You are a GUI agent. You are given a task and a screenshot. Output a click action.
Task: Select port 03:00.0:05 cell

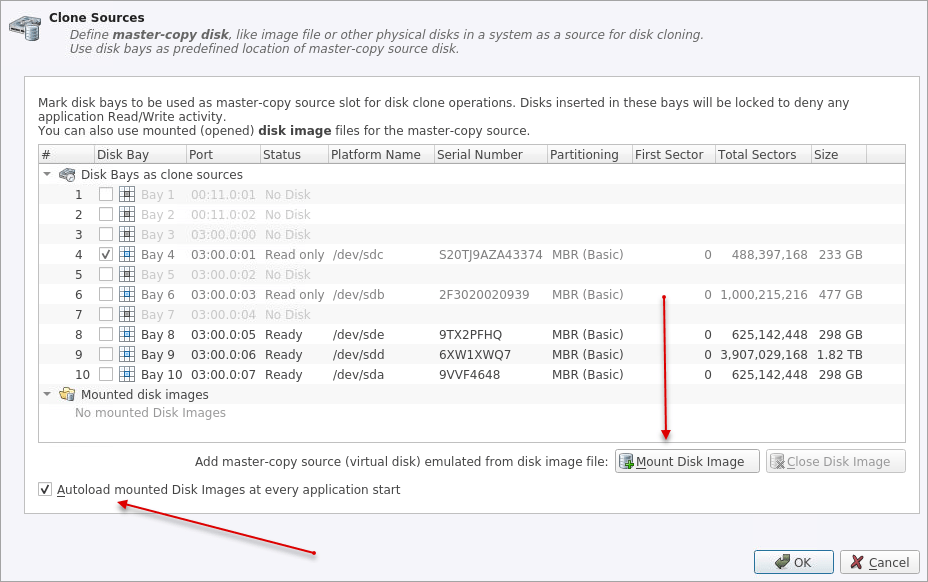[x=223, y=335]
